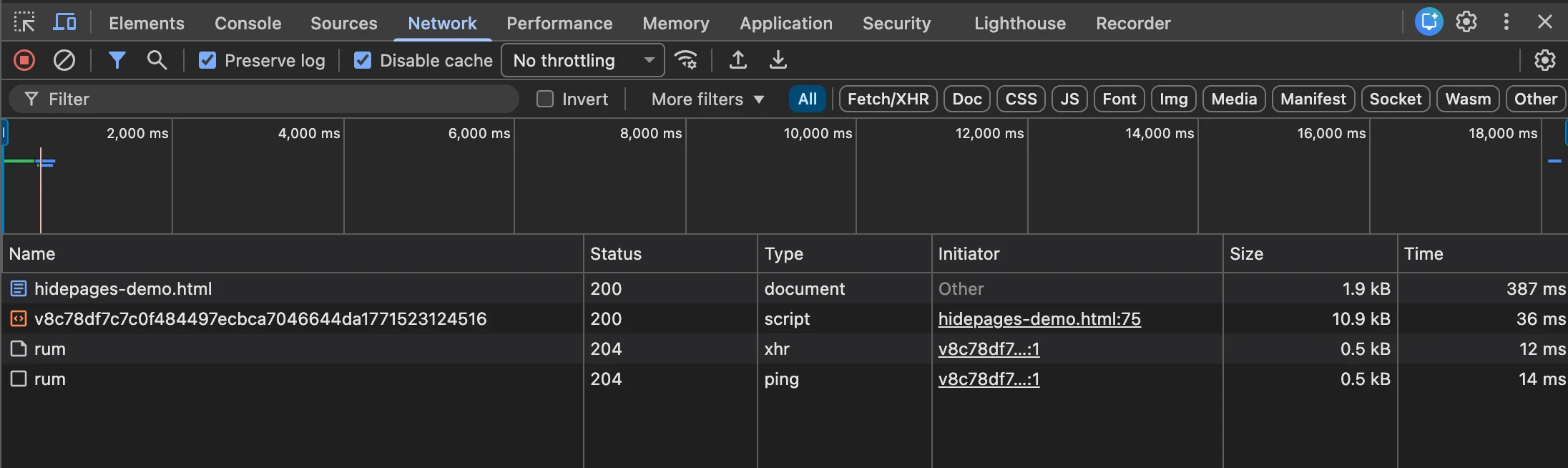Enable the Invert filter checkbox
This screenshot has width=1568, height=468.
(545, 99)
